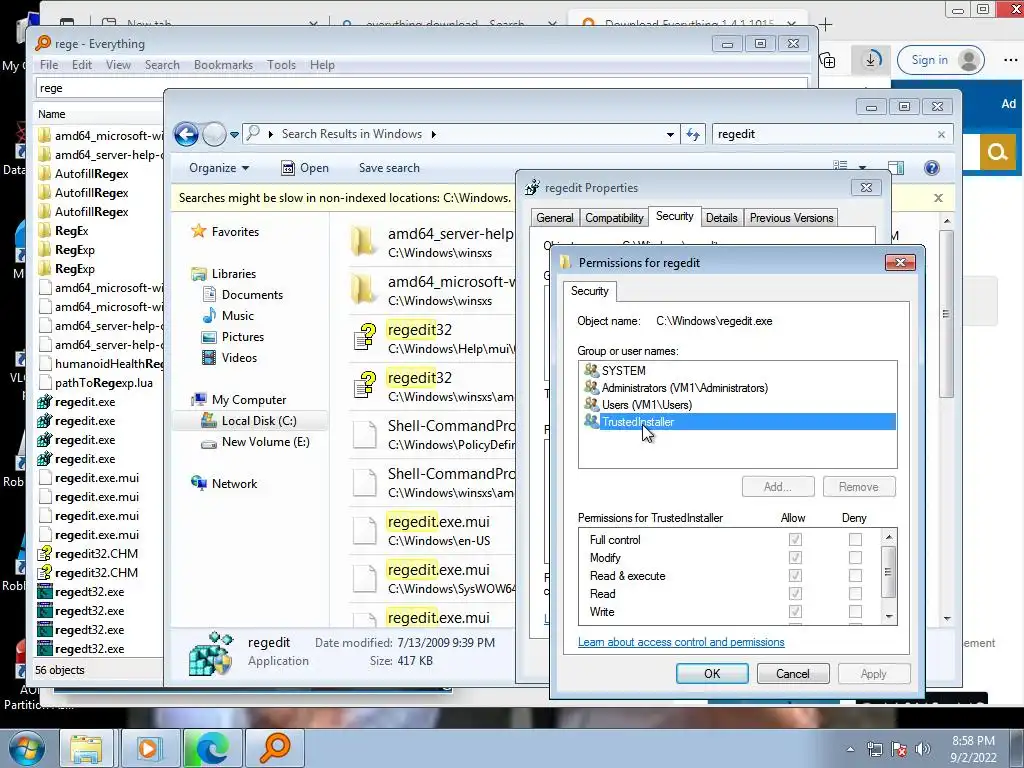Select regedt32.exe first entry icon in Everything
The width and height of the screenshot is (1024, 768).
[x=44, y=592]
